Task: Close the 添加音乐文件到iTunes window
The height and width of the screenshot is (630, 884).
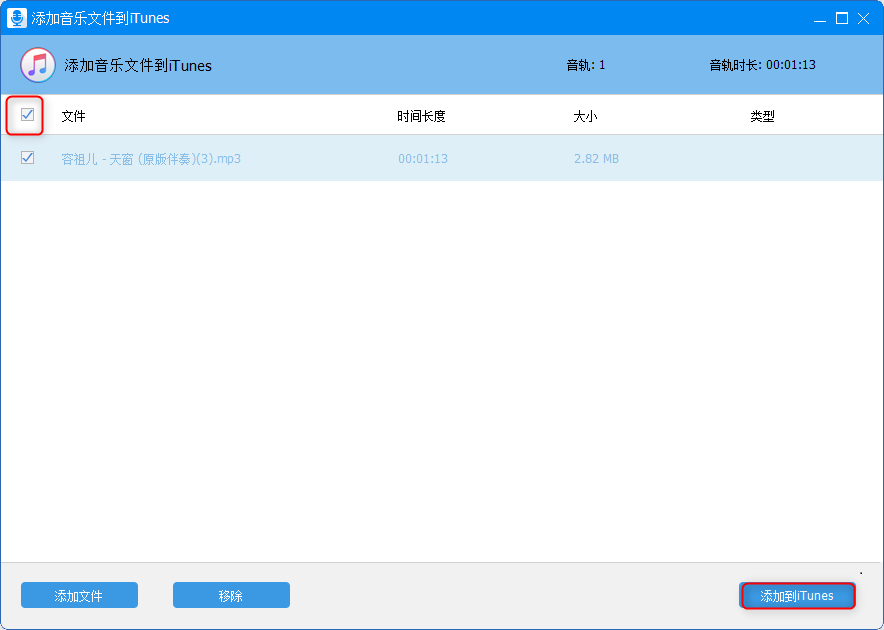Action: pos(863,19)
